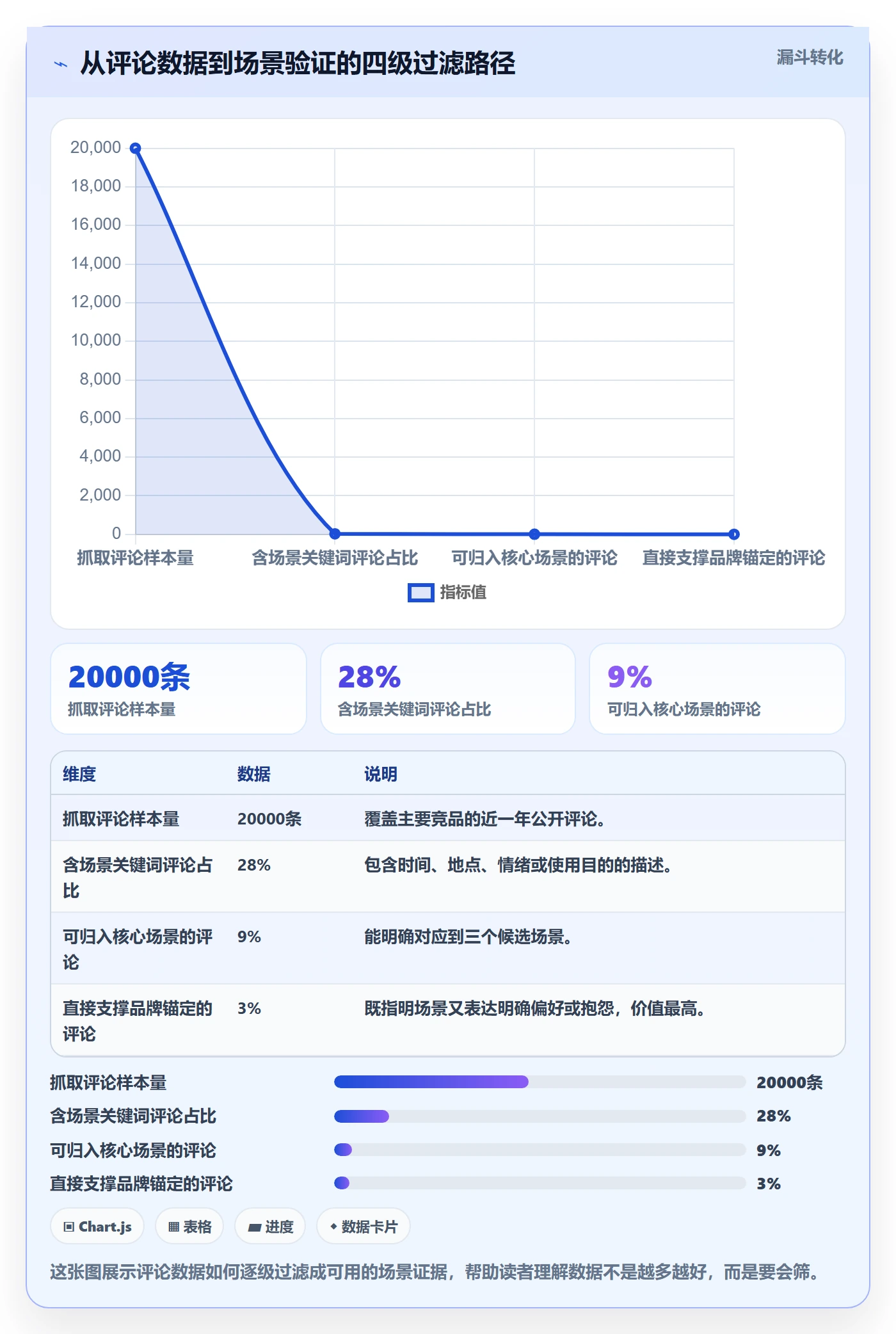Click the 可归入核心场景的评论 progress bar
The image size is (896, 1334).
[x=540, y=1150]
